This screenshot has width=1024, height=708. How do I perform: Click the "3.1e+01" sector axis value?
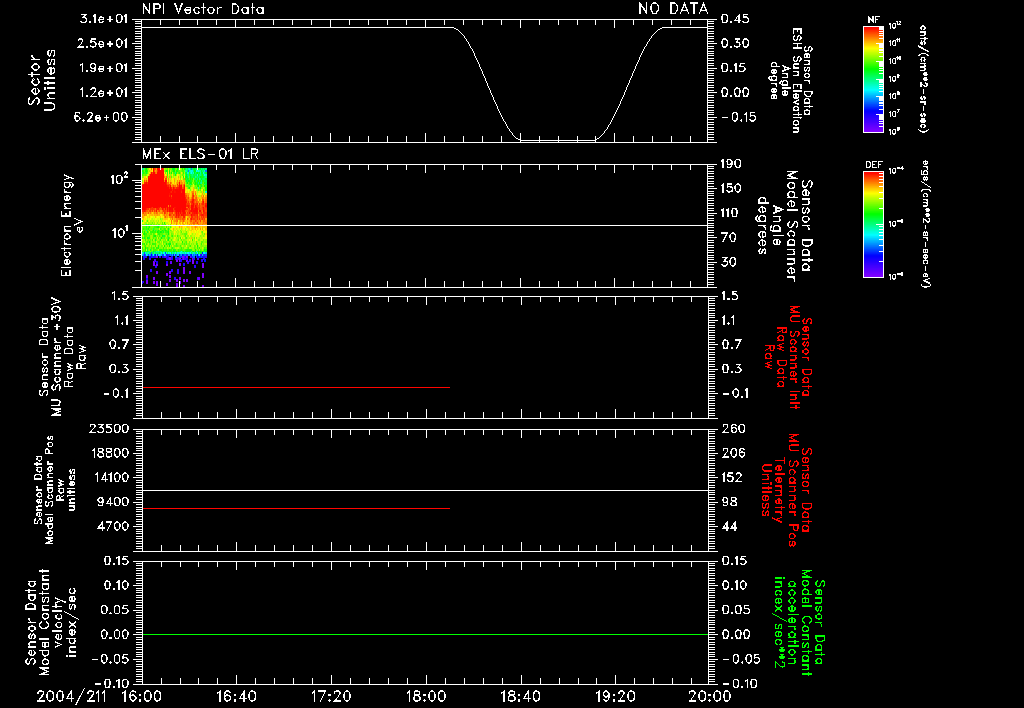[x=104, y=19]
